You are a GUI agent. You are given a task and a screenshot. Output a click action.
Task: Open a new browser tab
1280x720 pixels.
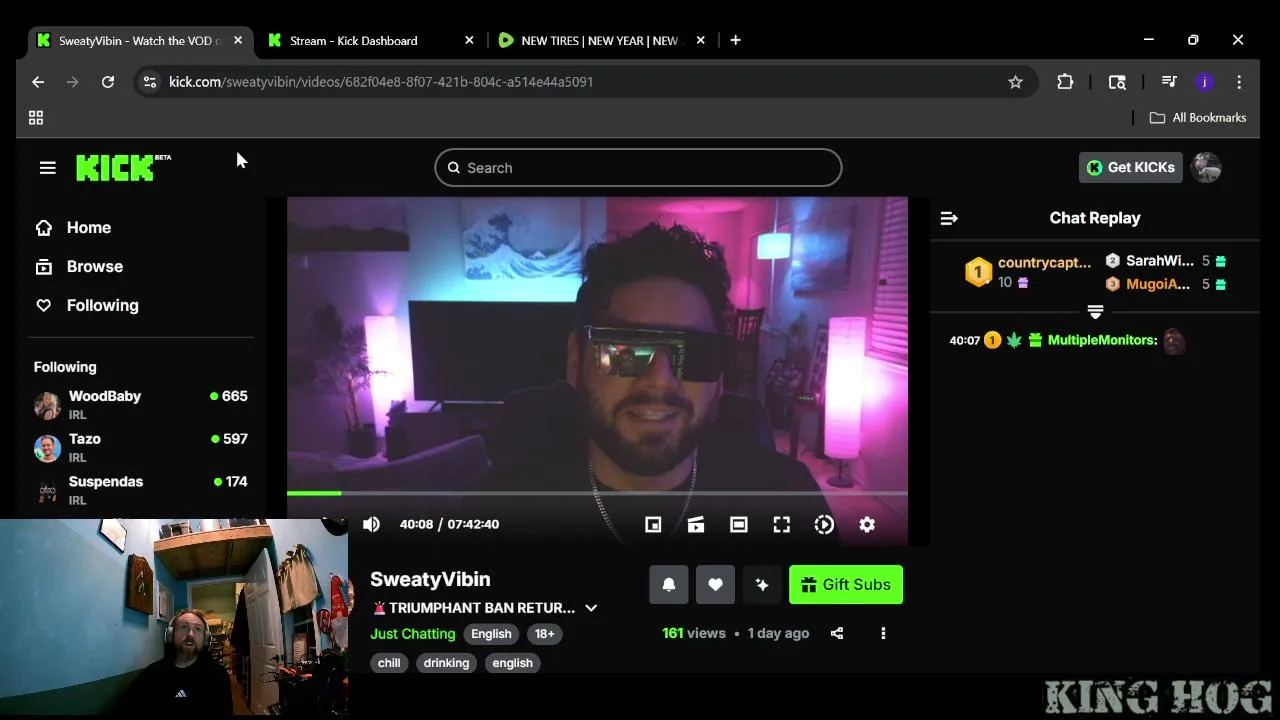pos(736,40)
